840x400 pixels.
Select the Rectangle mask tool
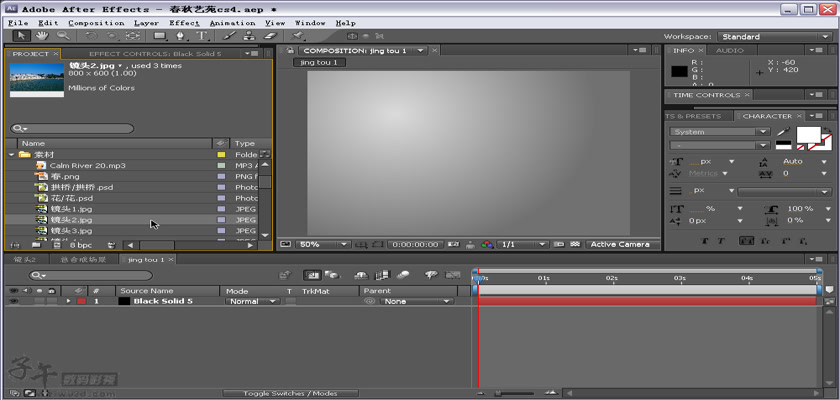[160, 36]
